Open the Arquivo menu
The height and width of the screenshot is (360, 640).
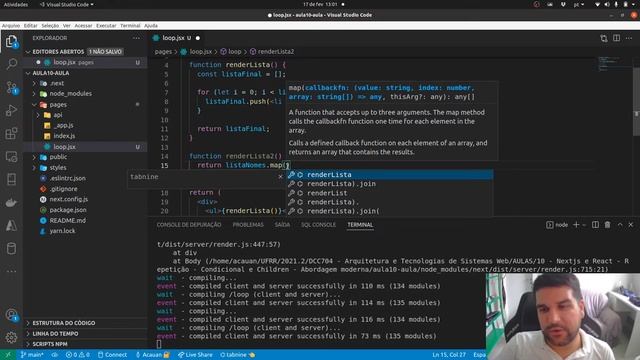click(11, 25)
